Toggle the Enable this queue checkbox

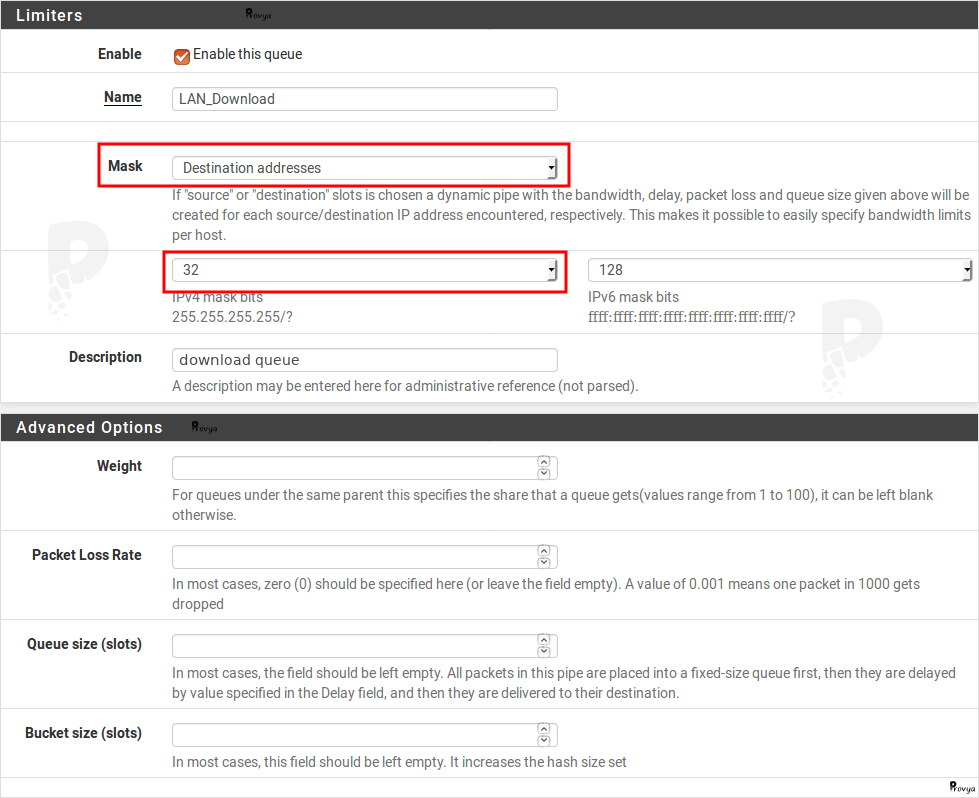click(181, 56)
